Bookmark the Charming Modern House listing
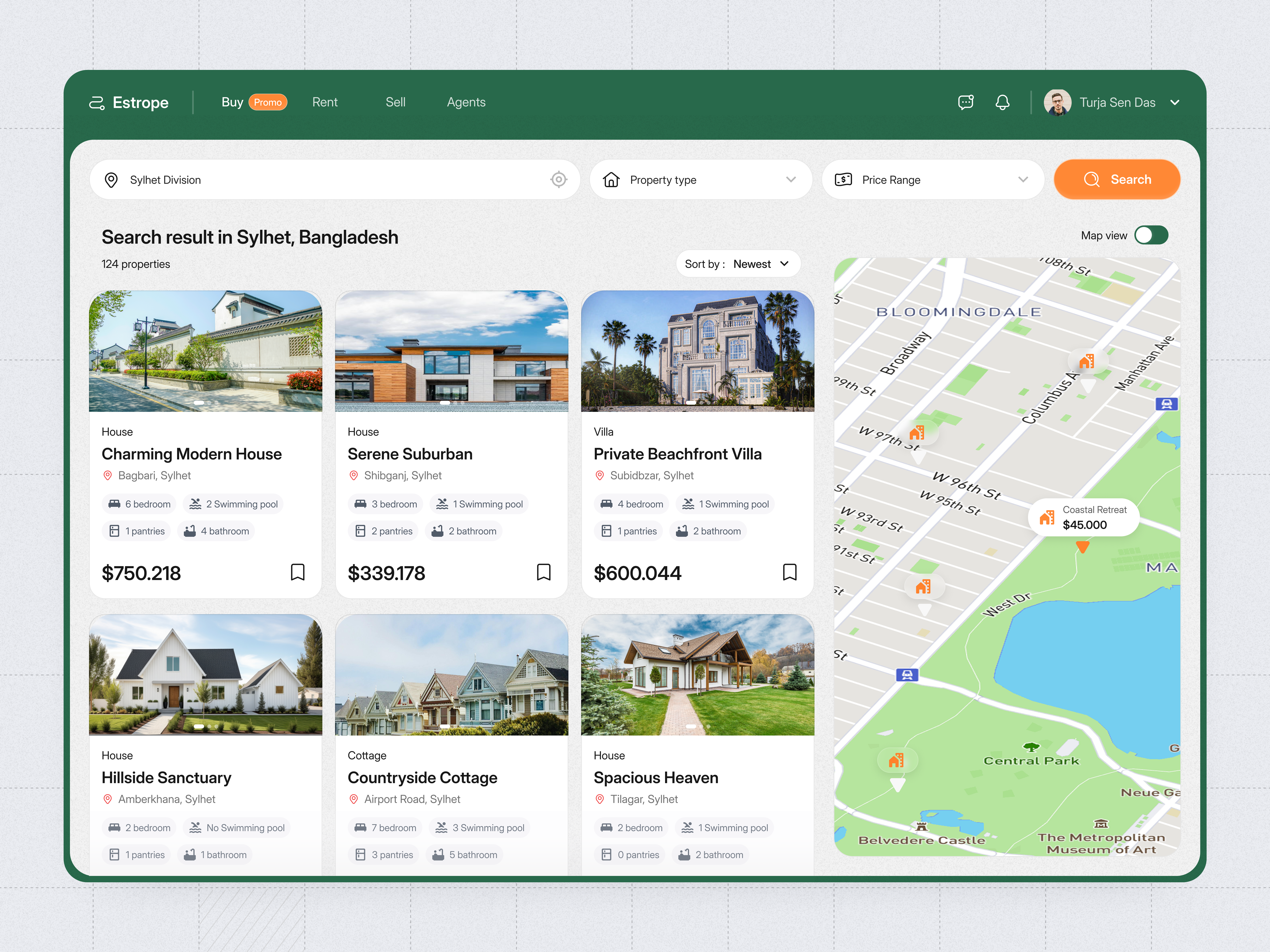 (x=298, y=572)
